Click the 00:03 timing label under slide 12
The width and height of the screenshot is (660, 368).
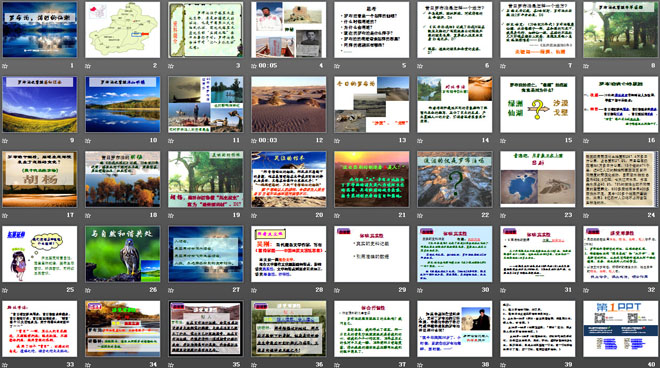point(268,141)
